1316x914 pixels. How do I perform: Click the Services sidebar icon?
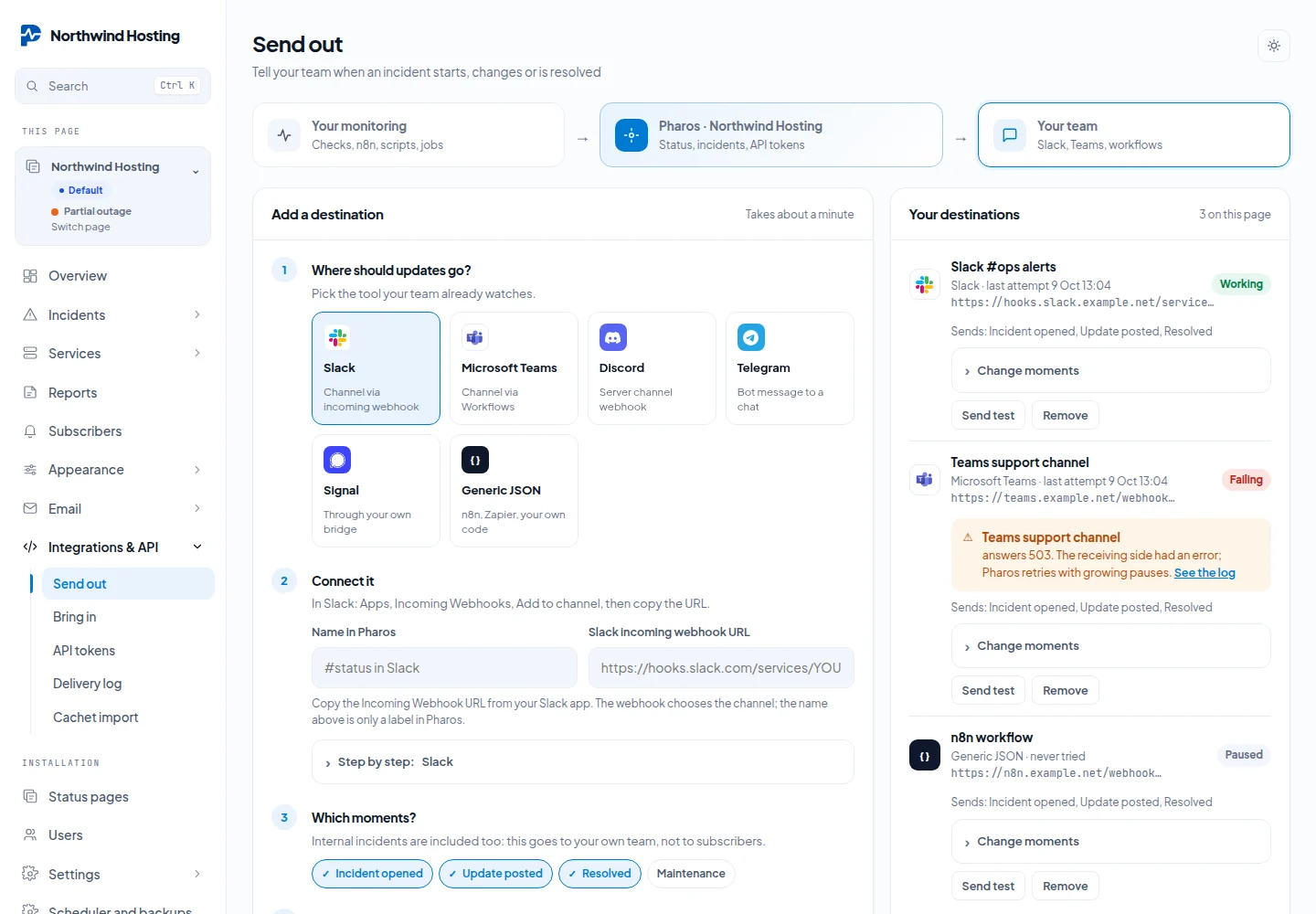(30, 353)
